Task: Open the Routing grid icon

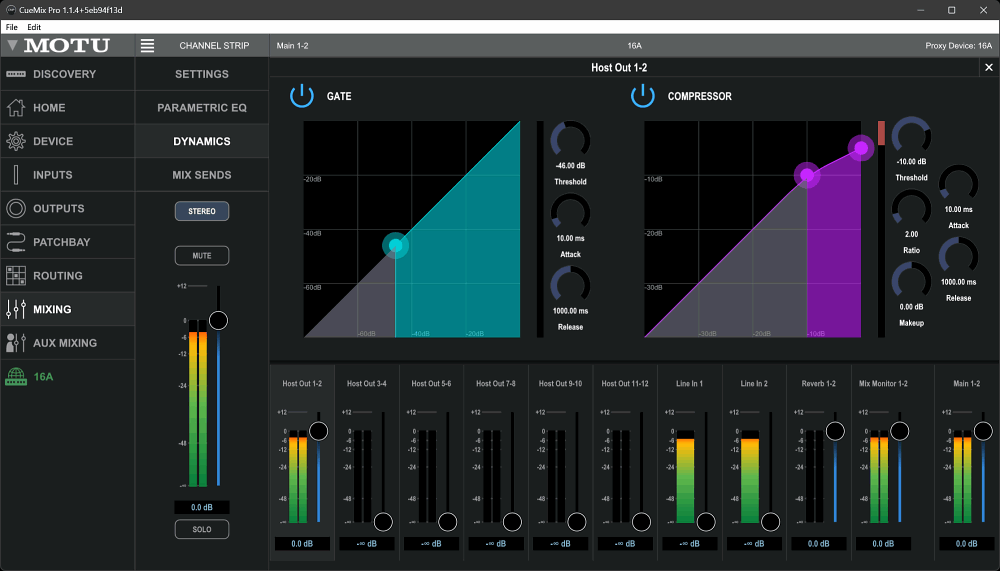Action: click(16, 276)
